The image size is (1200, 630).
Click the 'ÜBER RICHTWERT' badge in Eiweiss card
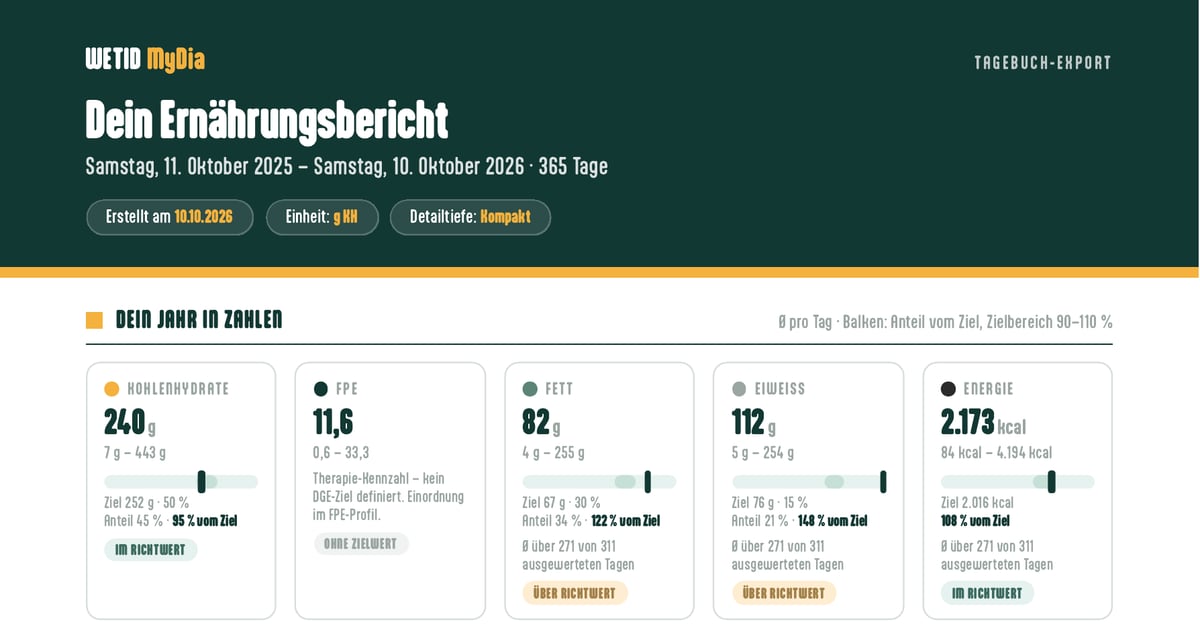pos(784,593)
